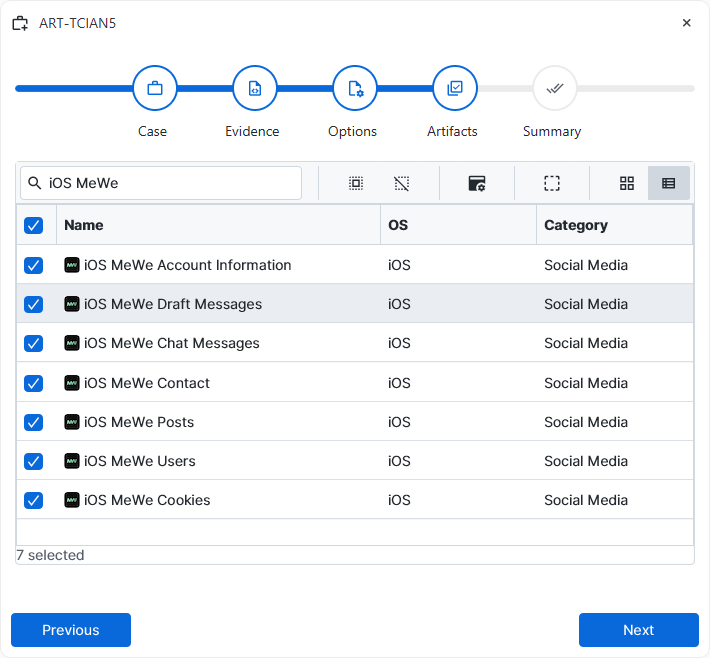Click the dashed square selection icon
The image size is (710, 658).
point(552,183)
